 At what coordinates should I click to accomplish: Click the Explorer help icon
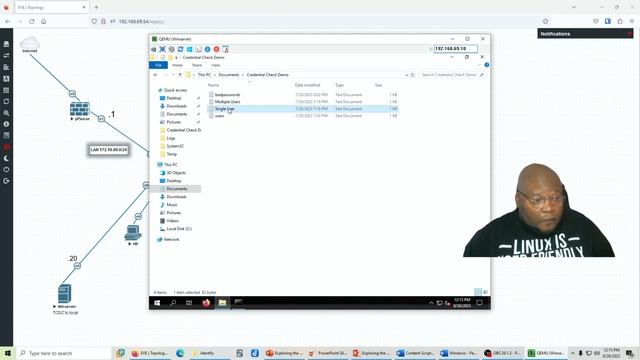click(487, 65)
